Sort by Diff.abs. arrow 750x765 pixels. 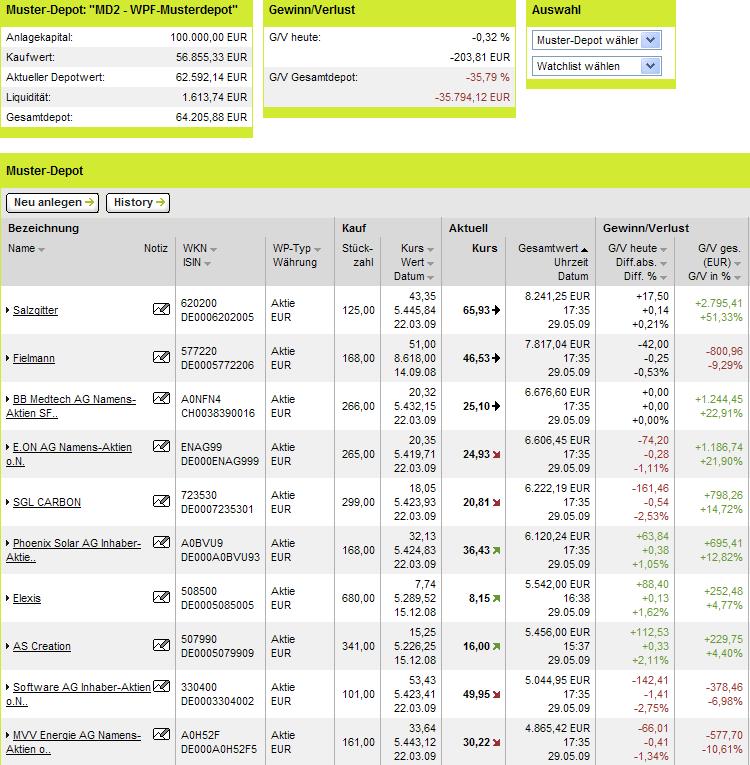coord(663,263)
